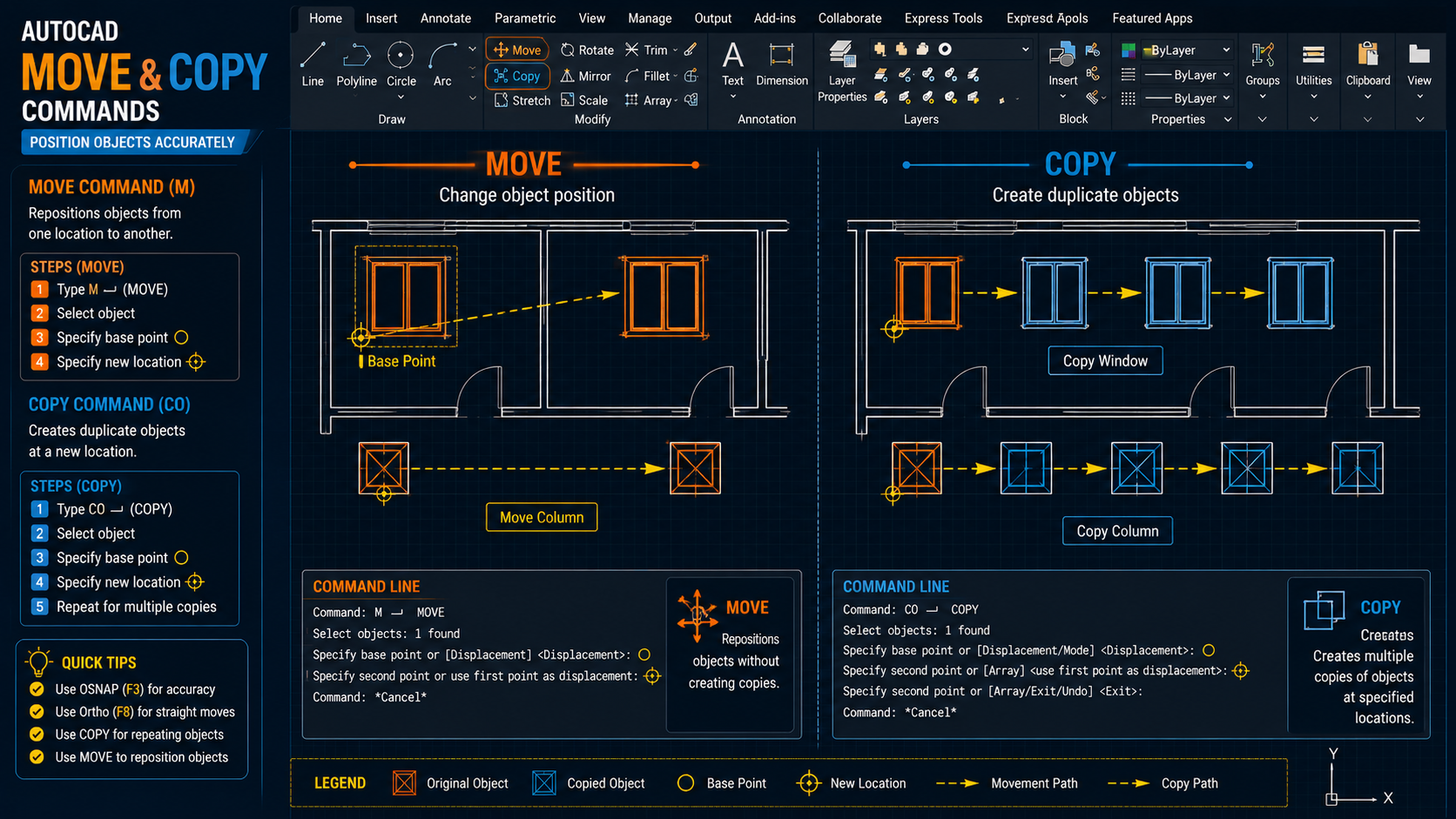Screen dimensions: 1456x819
Task: Select the Array tool
Action: [649, 100]
